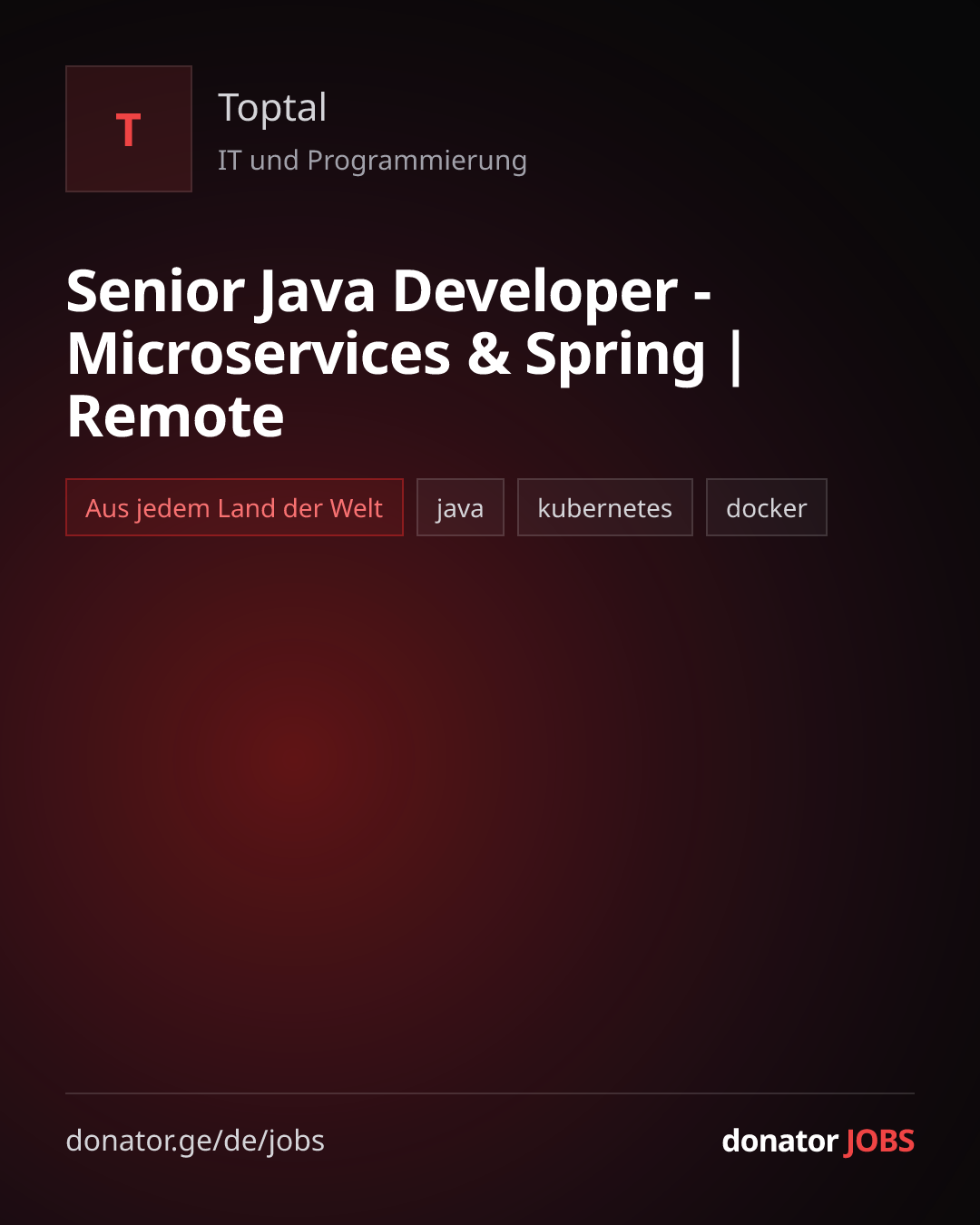Select the "Aus jedem Land der Welt" tag
Screen dimensions: 980x1225
tap(234, 507)
